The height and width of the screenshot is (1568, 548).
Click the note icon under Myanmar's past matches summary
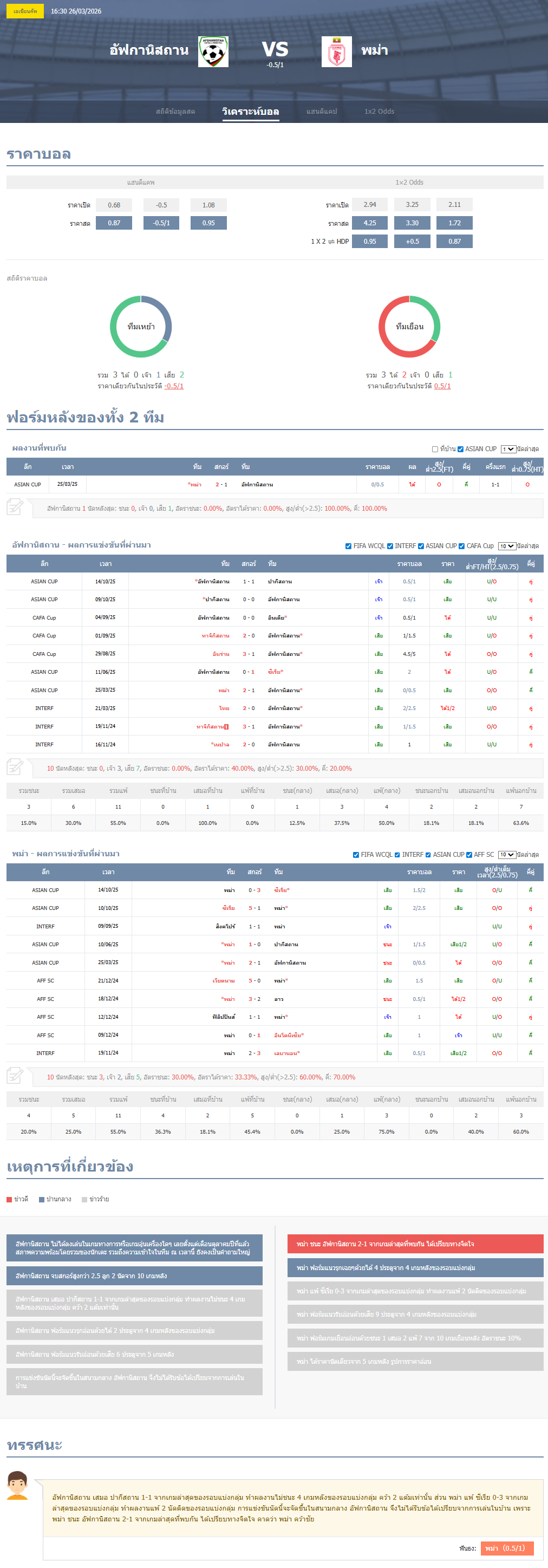15,1076
